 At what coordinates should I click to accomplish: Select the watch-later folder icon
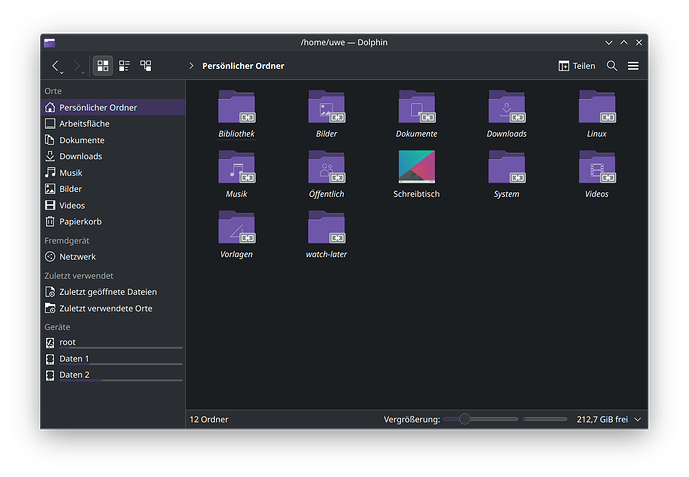pyautogui.click(x=326, y=227)
